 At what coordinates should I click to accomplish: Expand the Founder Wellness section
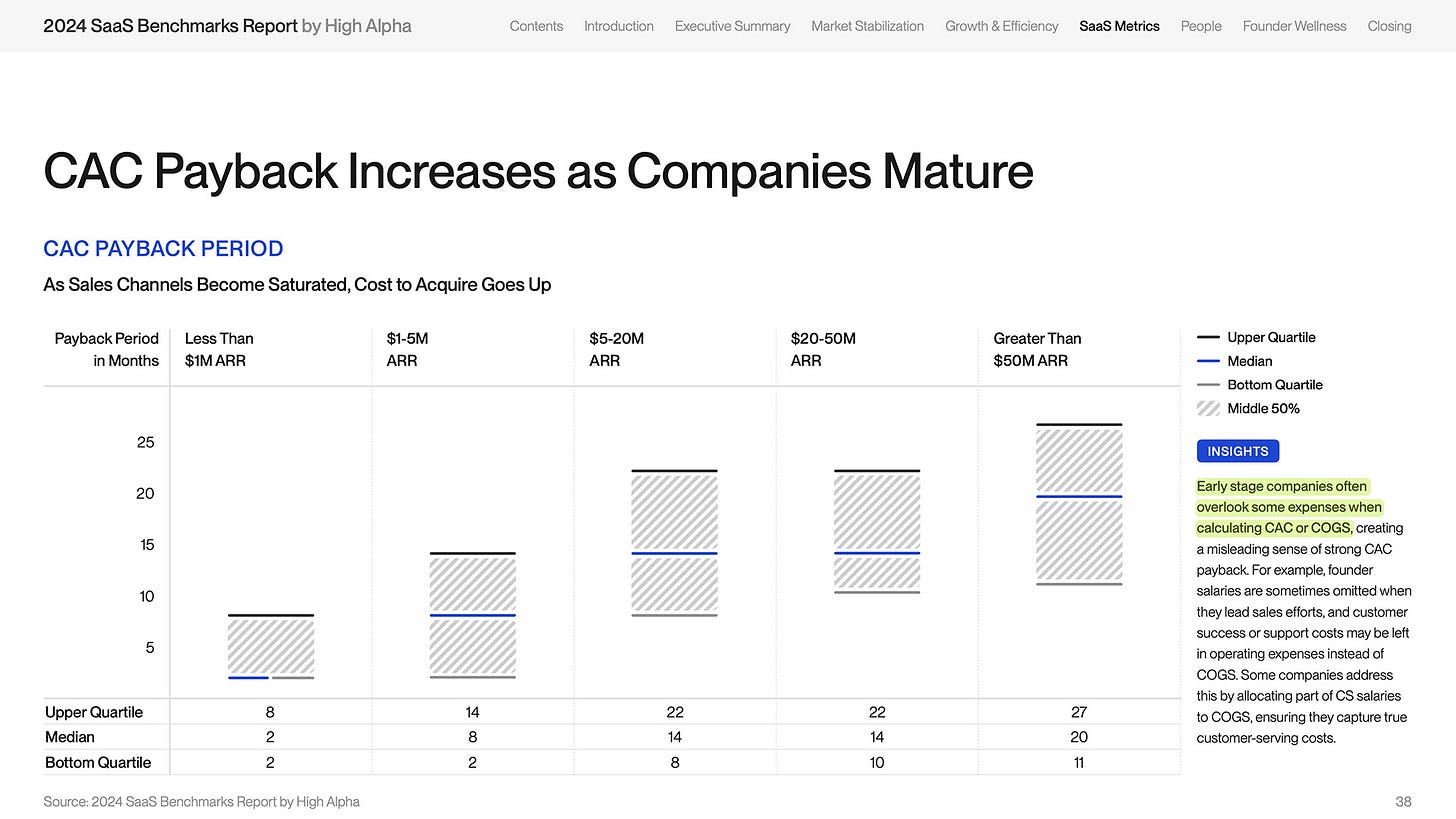(x=1294, y=26)
